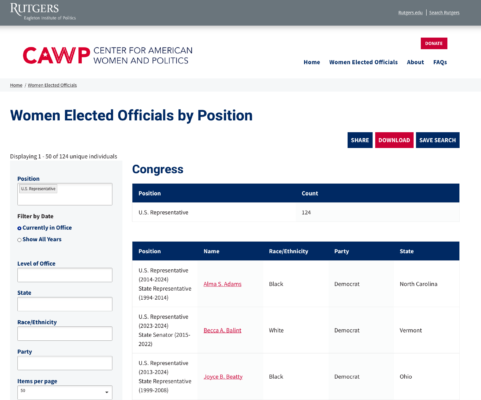Go to the About menu item
This screenshot has height=400, width=481.
click(x=415, y=62)
